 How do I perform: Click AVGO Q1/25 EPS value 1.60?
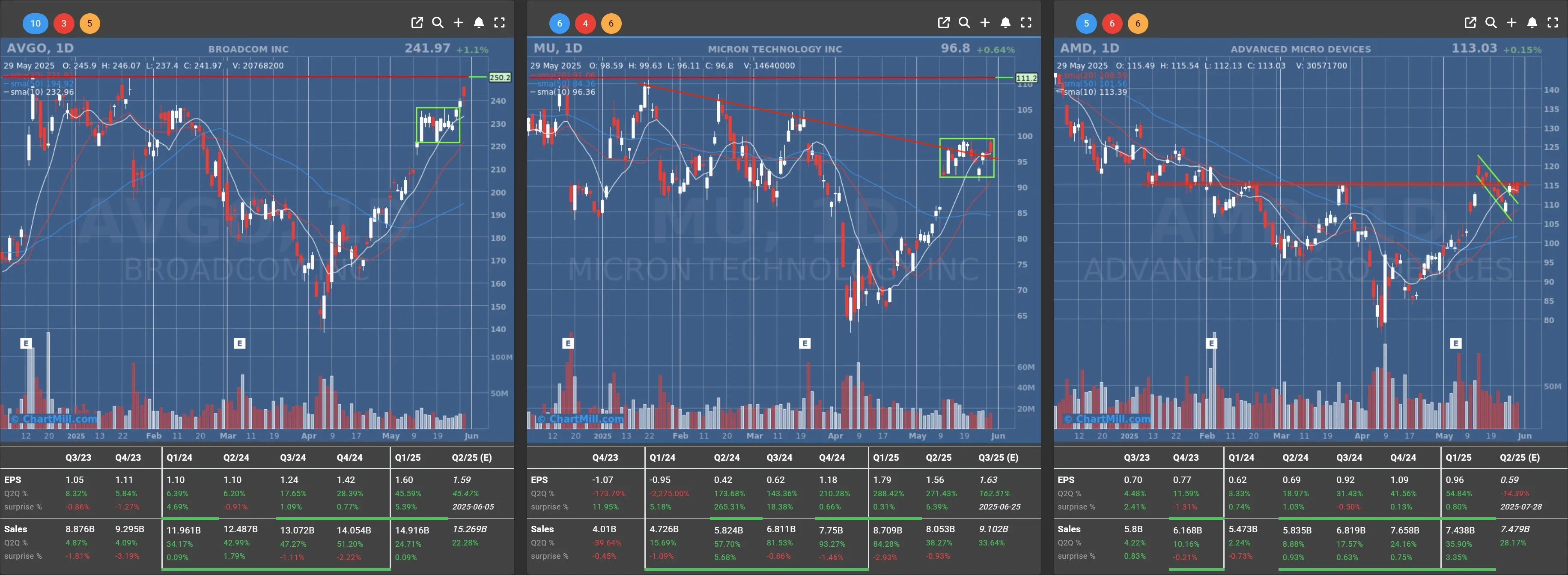[404, 480]
